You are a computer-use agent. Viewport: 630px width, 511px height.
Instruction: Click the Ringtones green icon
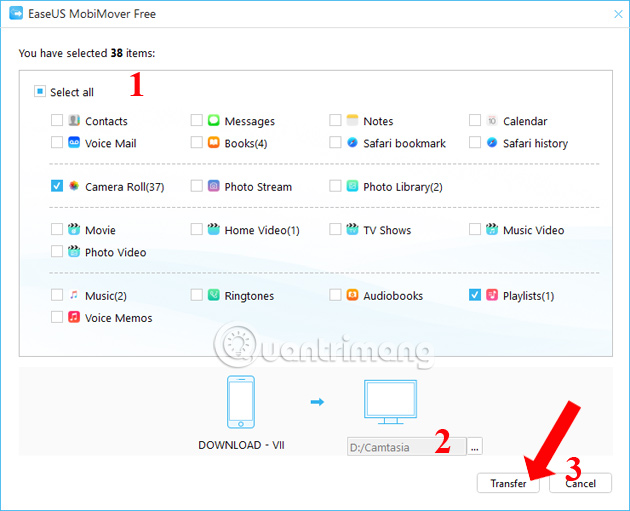click(213, 295)
